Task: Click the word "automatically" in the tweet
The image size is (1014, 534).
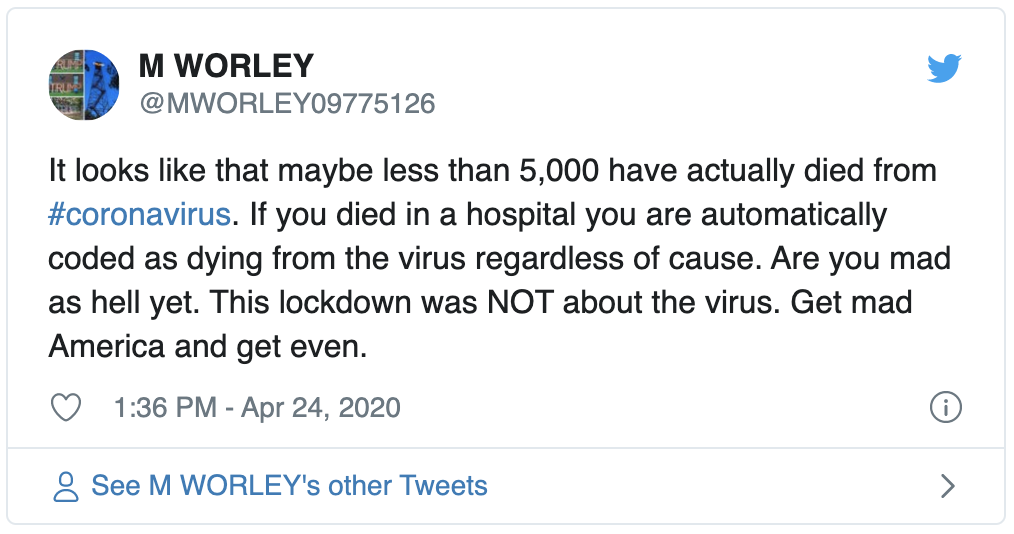Action: pyautogui.click(x=794, y=215)
